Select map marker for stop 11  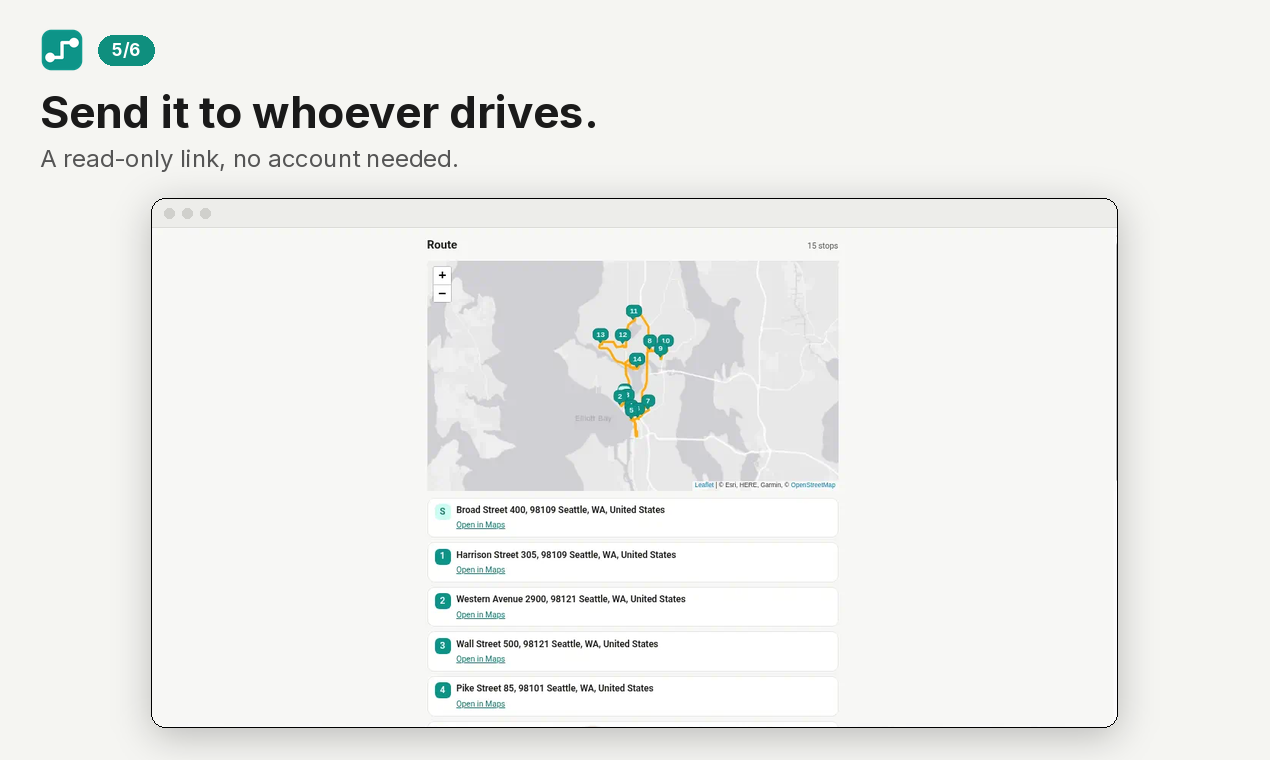[x=633, y=311]
